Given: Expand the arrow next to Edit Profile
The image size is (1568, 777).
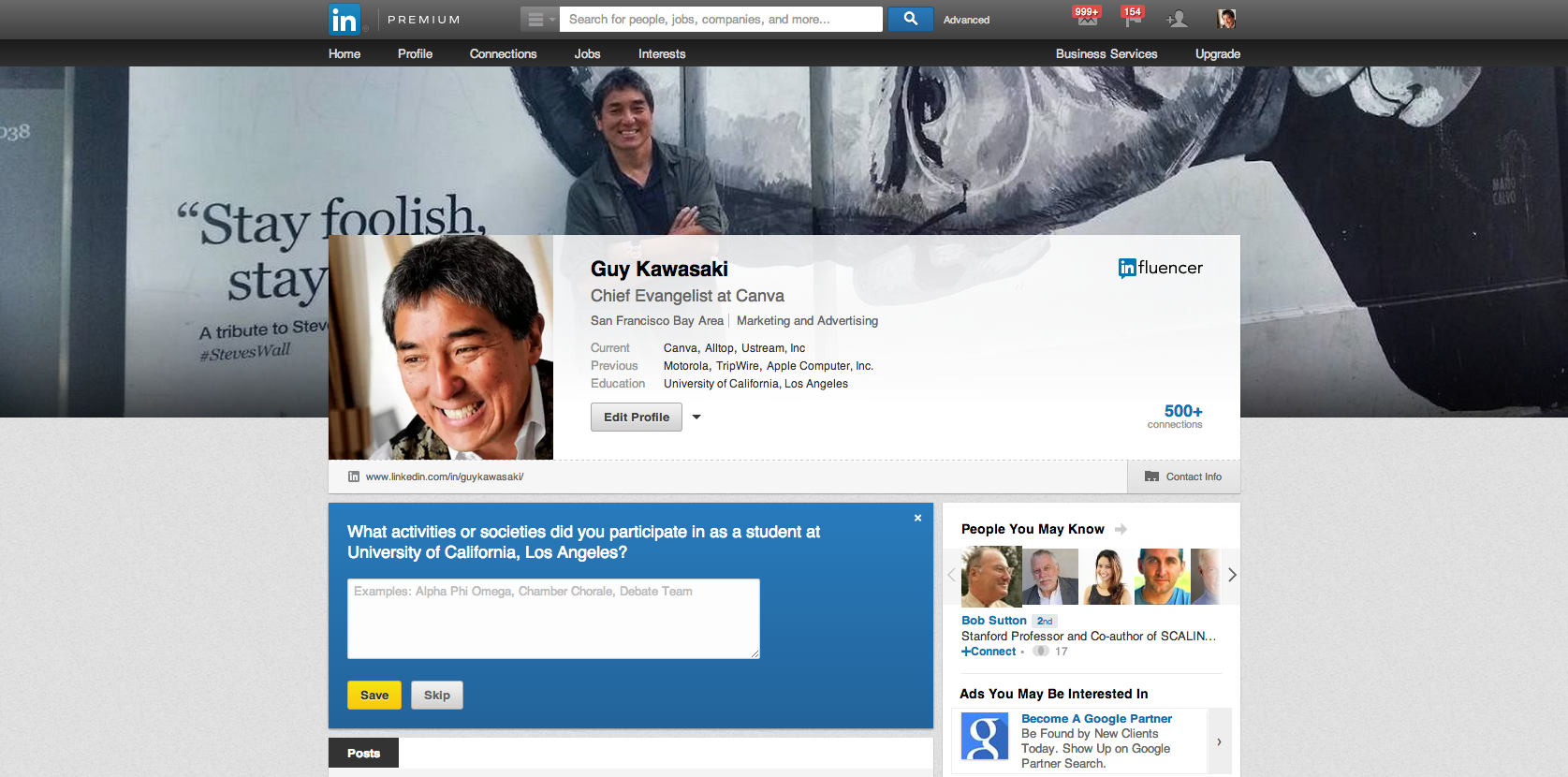Looking at the screenshot, I should pyautogui.click(x=696, y=417).
